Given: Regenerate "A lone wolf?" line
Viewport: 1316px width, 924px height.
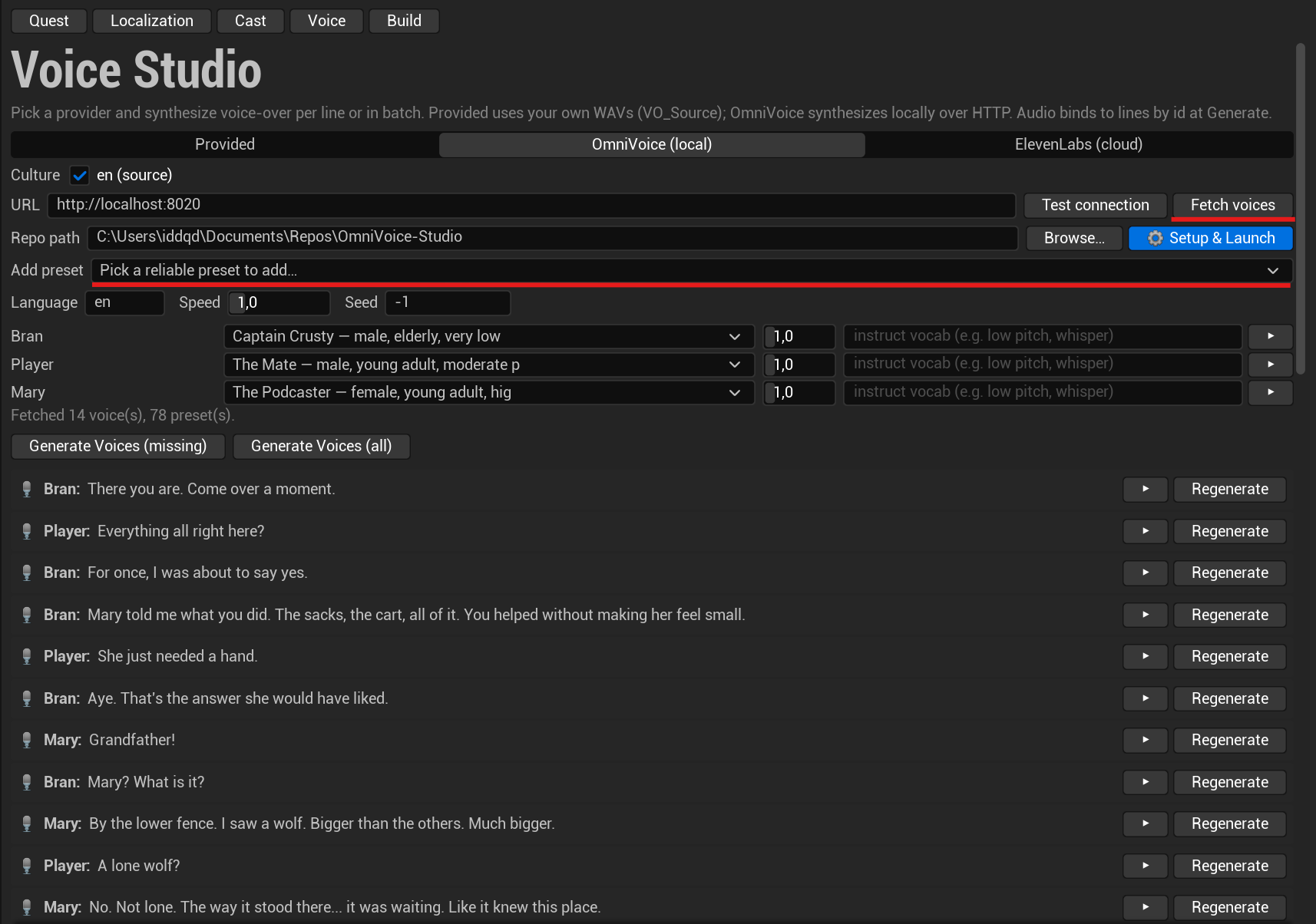Looking at the screenshot, I should click(x=1230, y=866).
